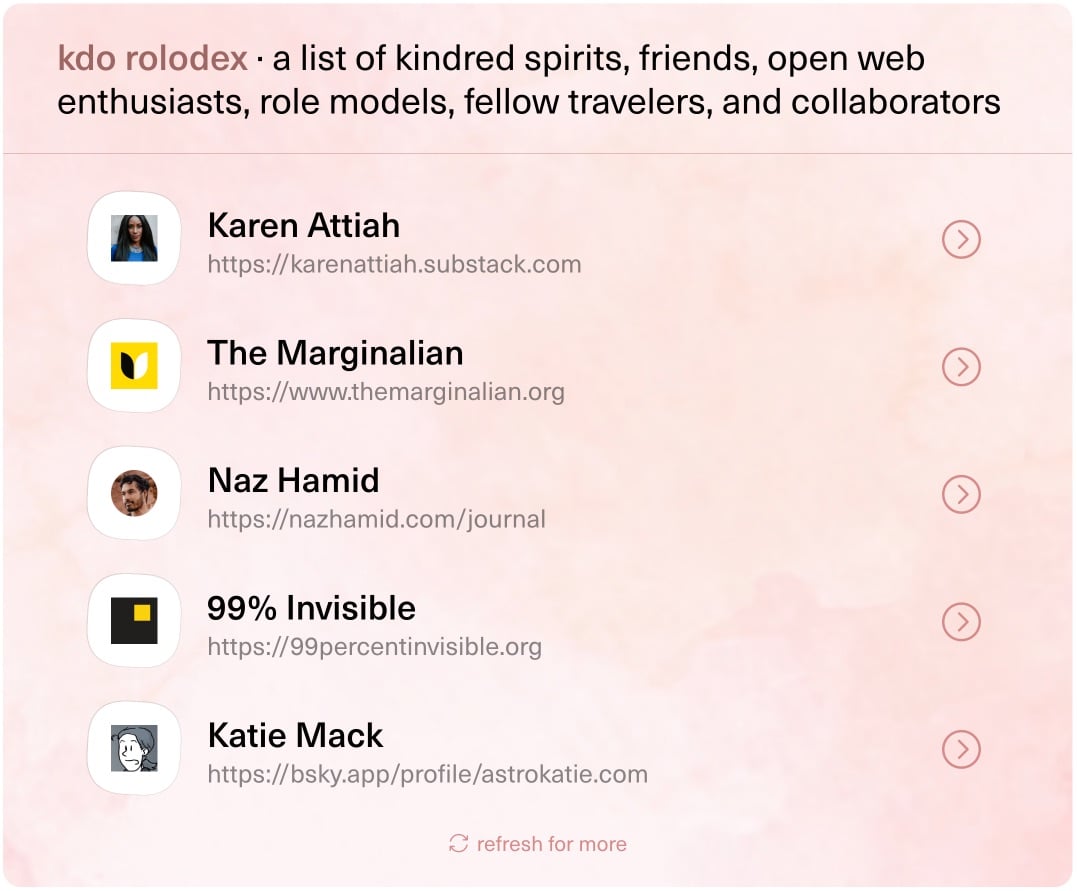
Task: Open the bsky.app astrokatie.com profile URL
Action: click(x=427, y=774)
